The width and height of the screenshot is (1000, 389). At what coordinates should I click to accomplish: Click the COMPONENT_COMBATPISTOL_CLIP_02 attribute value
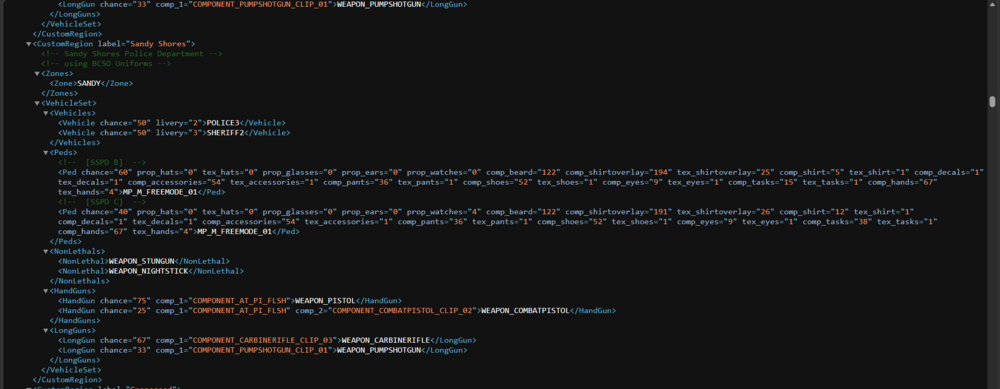402,311
